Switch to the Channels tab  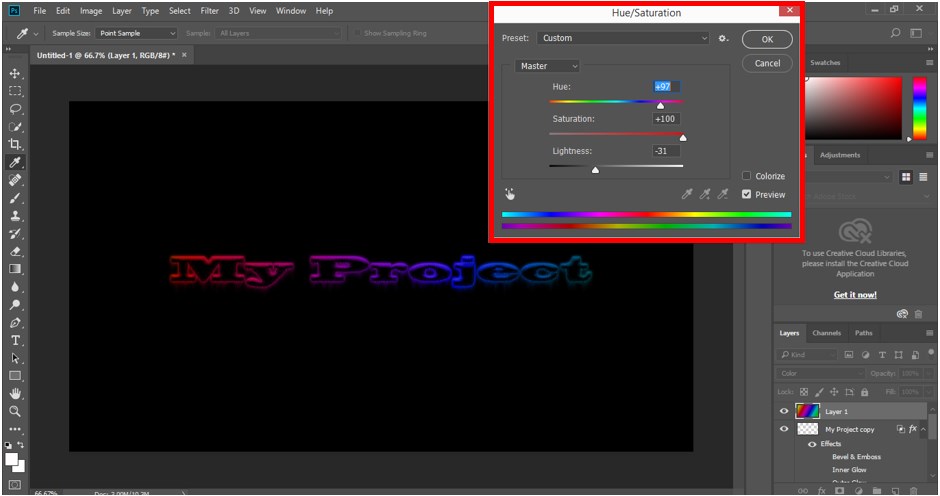[826, 333]
